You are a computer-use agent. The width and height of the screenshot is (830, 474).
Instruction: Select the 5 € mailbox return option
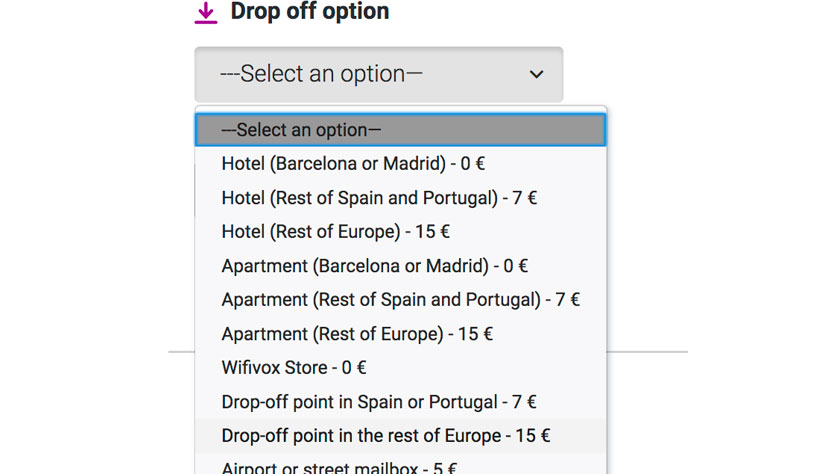click(x=400, y=466)
